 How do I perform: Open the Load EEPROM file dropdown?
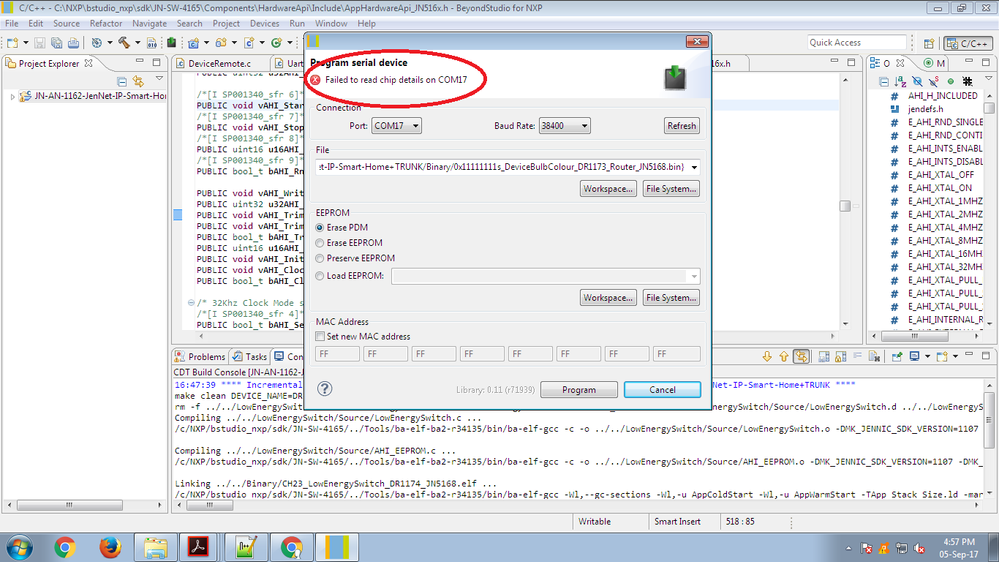pyautogui.click(x=694, y=276)
